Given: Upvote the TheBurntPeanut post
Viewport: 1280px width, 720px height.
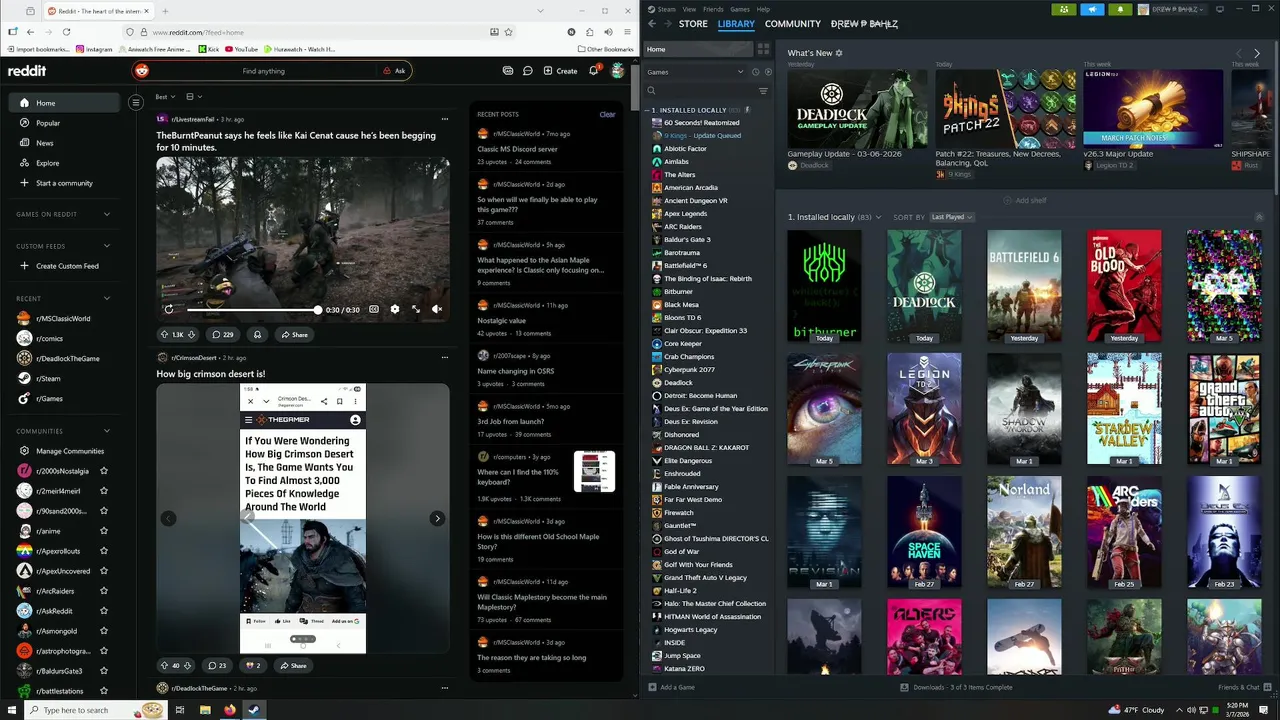Looking at the screenshot, I should click(x=165, y=335).
